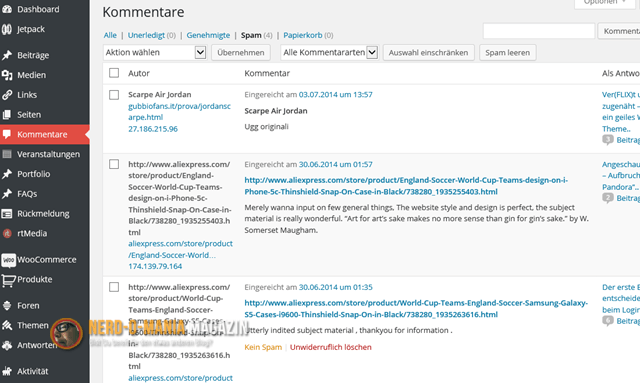Click the Ver(FLIX)t response post link
This screenshot has width=640, height=383.
pos(621,111)
